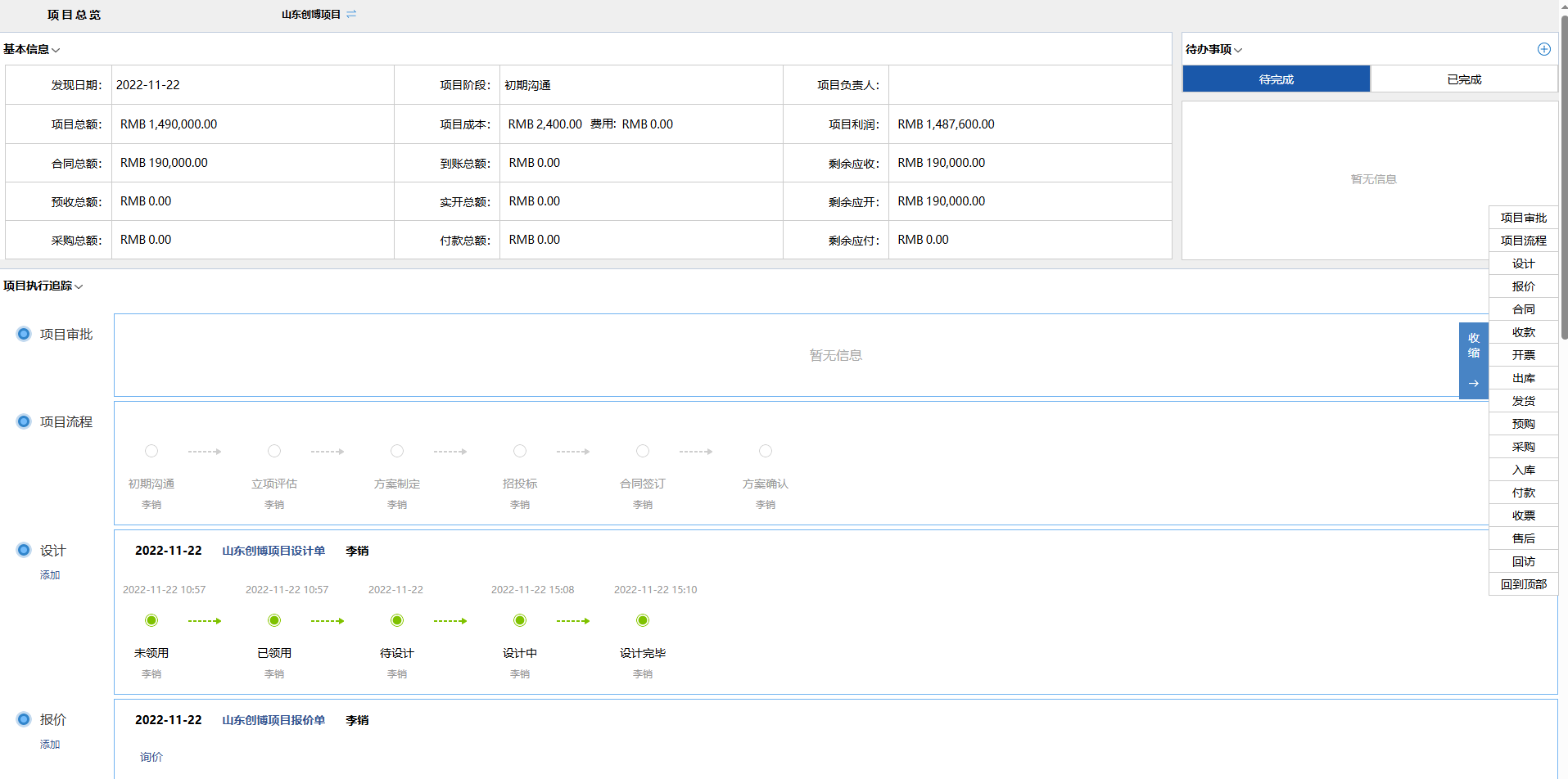The height and width of the screenshot is (779, 1568).
Task: Switch to the 待完成 tab
Action: point(1276,79)
